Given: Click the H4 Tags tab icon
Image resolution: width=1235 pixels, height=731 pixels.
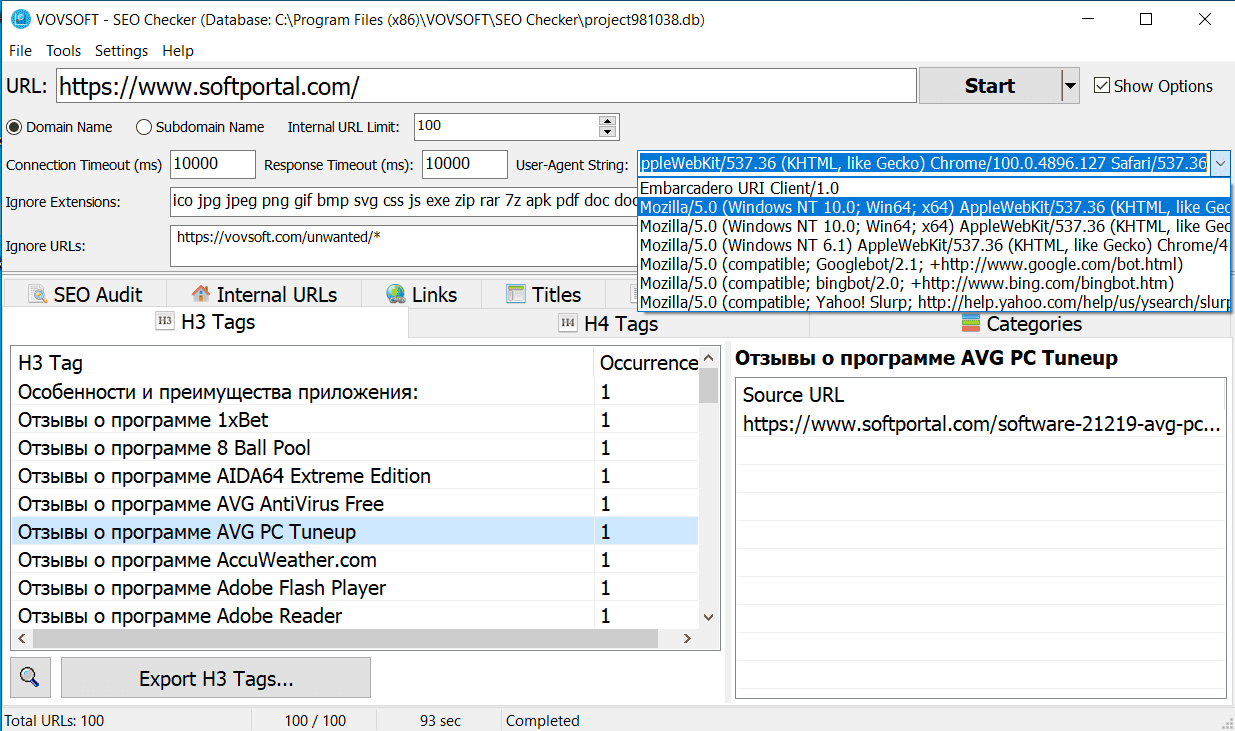Looking at the screenshot, I should coord(567,323).
